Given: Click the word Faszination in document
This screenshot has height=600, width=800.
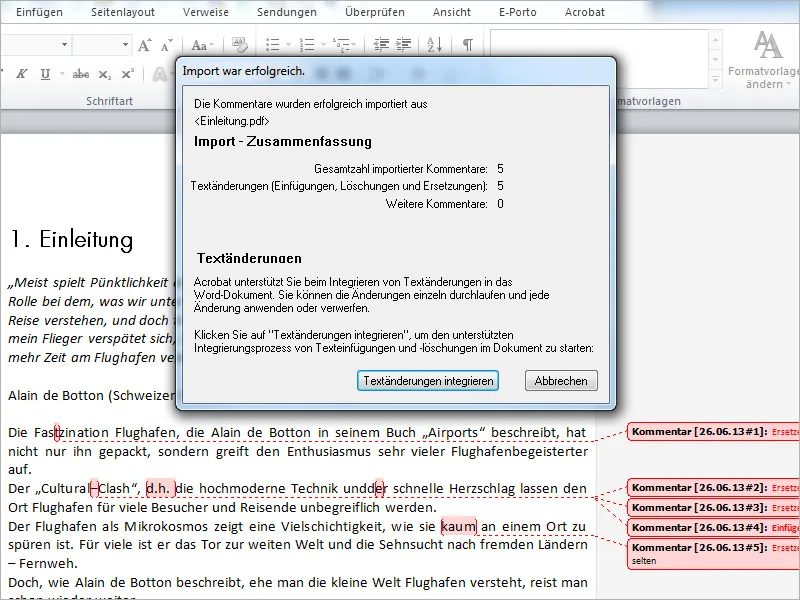Looking at the screenshot, I should click(71, 433).
